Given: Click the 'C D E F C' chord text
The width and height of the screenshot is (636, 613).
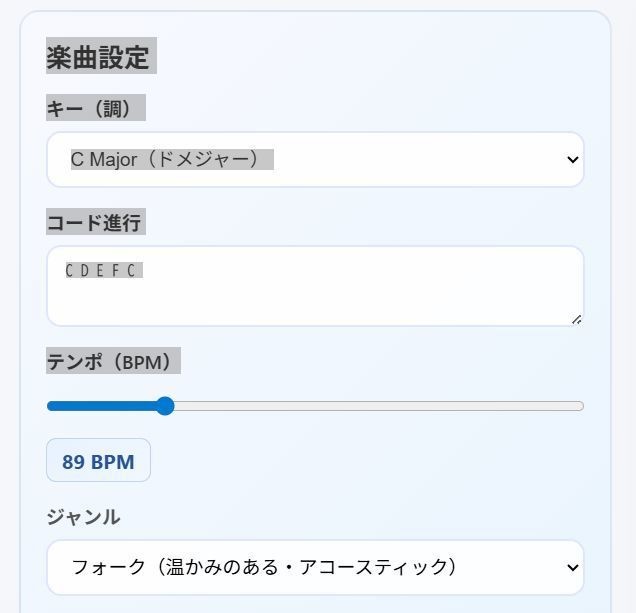Looking at the screenshot, I should 104,271.
